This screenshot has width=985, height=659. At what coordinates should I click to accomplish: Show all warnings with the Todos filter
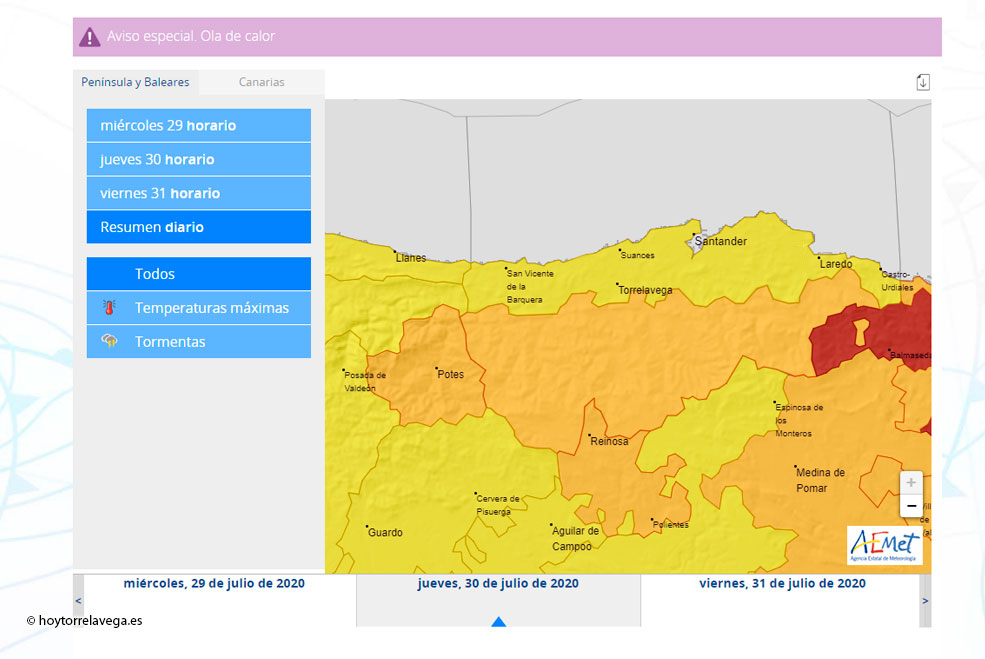[x=198, y=274]
